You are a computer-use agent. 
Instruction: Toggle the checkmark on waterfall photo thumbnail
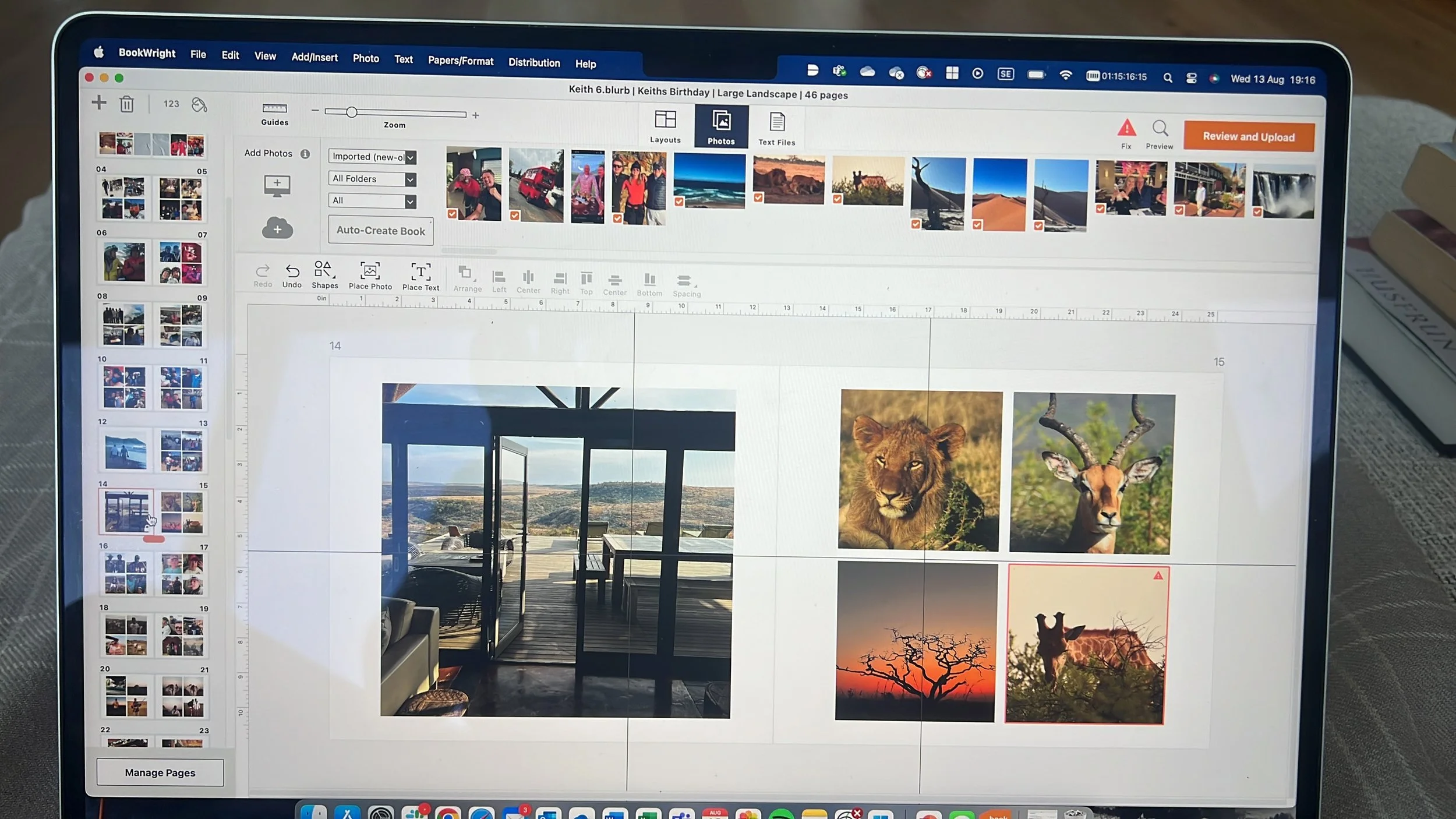[1257, 212]
